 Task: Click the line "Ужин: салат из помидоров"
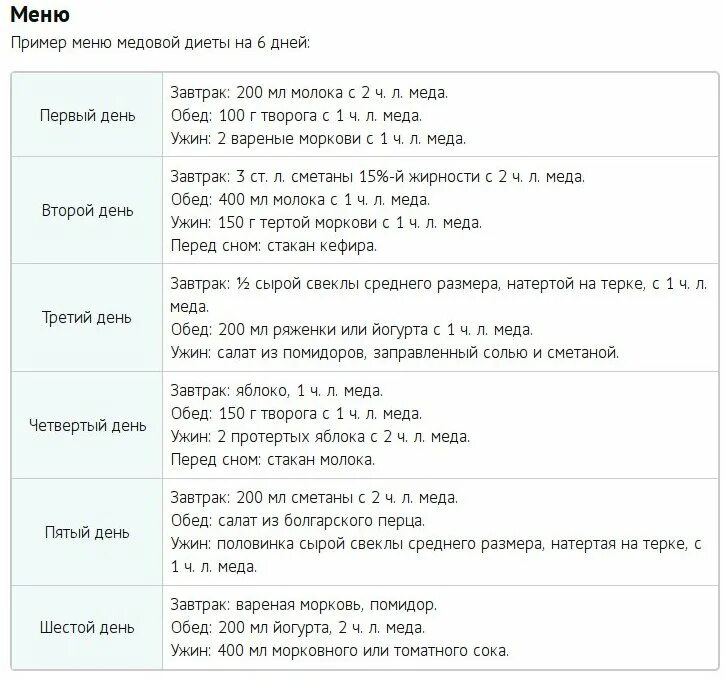[x=394, y=353]
